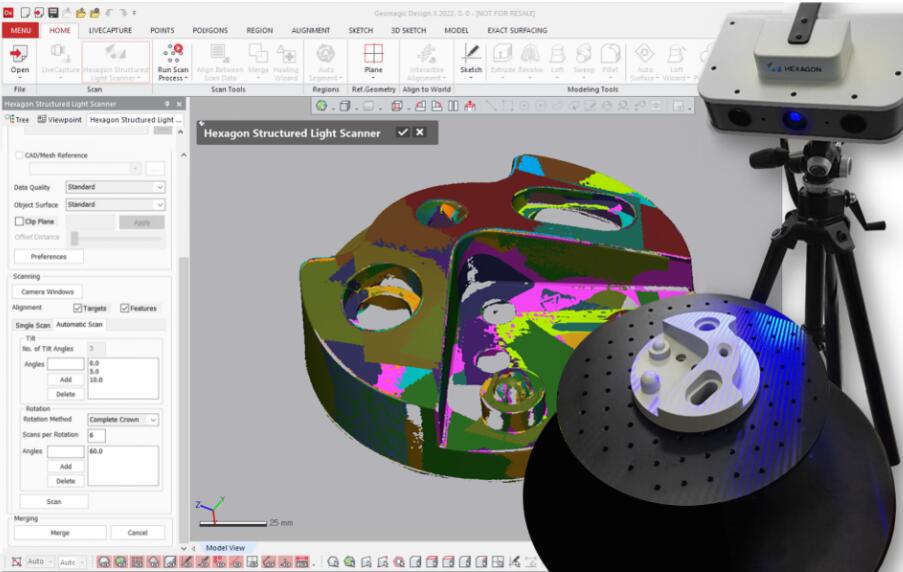Click the first red-highlighted mesh icon in the bottom toolbar
Screen dimensions: 903x572
coord(104,562)
